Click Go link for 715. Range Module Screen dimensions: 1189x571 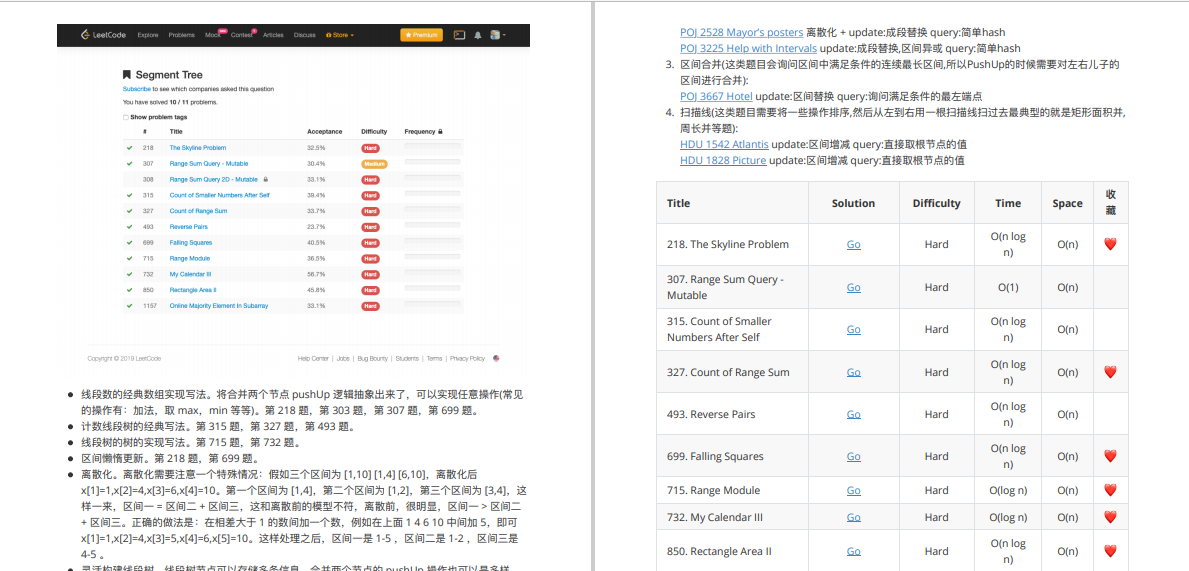[x=853, y=490]
